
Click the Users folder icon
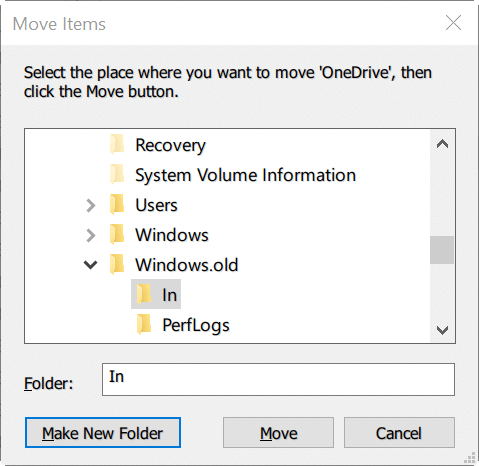click(x=117, y=205)
